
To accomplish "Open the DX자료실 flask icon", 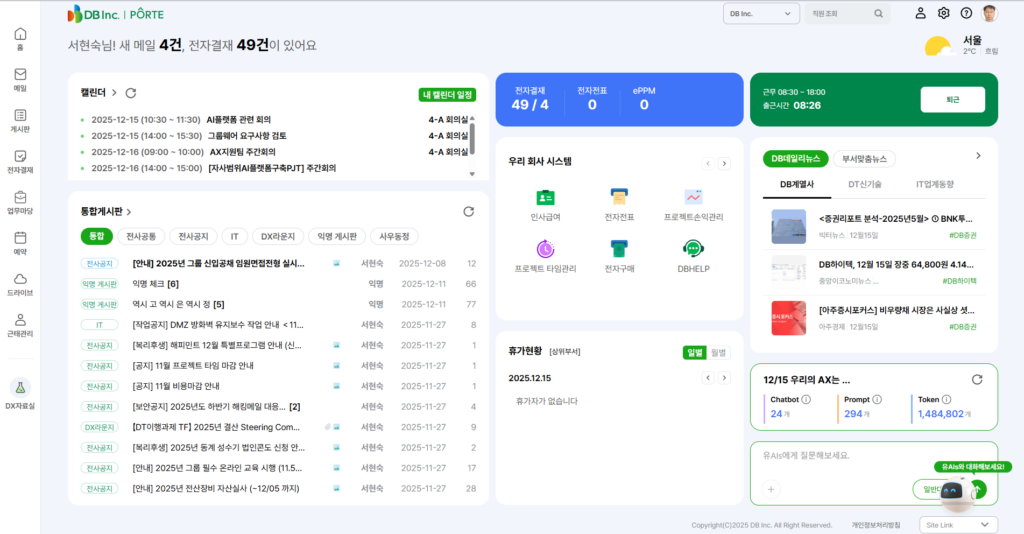I will [x=20, y=392].
